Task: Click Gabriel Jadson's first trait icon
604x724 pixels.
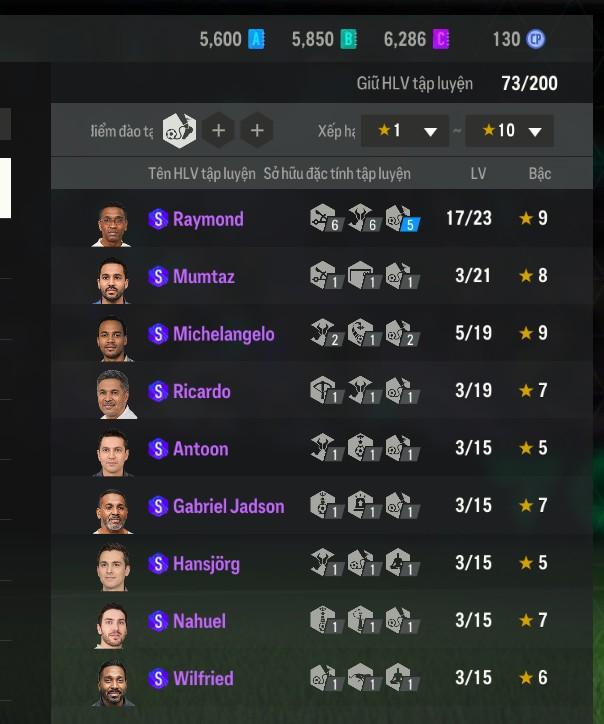Action: pyautogui.click(x=326, y=505)
